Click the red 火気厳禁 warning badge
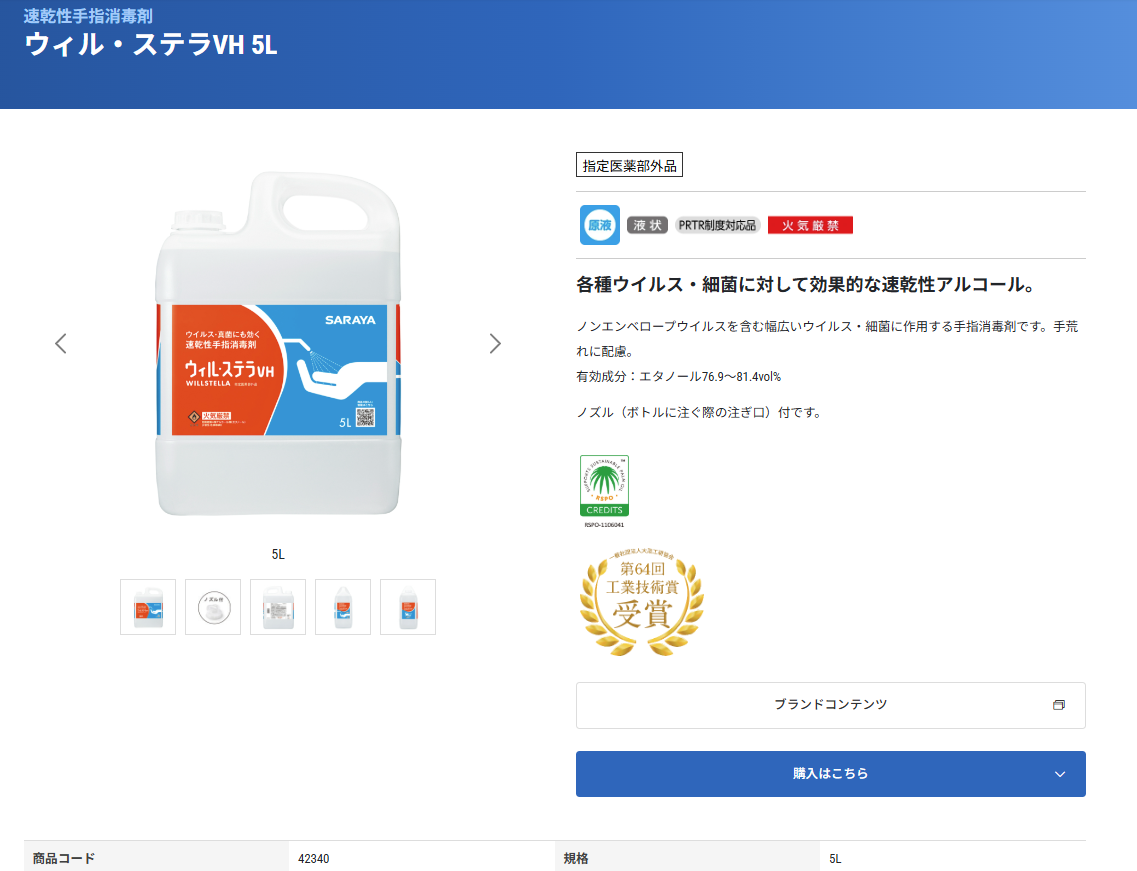The image size is (1137, 871). (810, 225)
